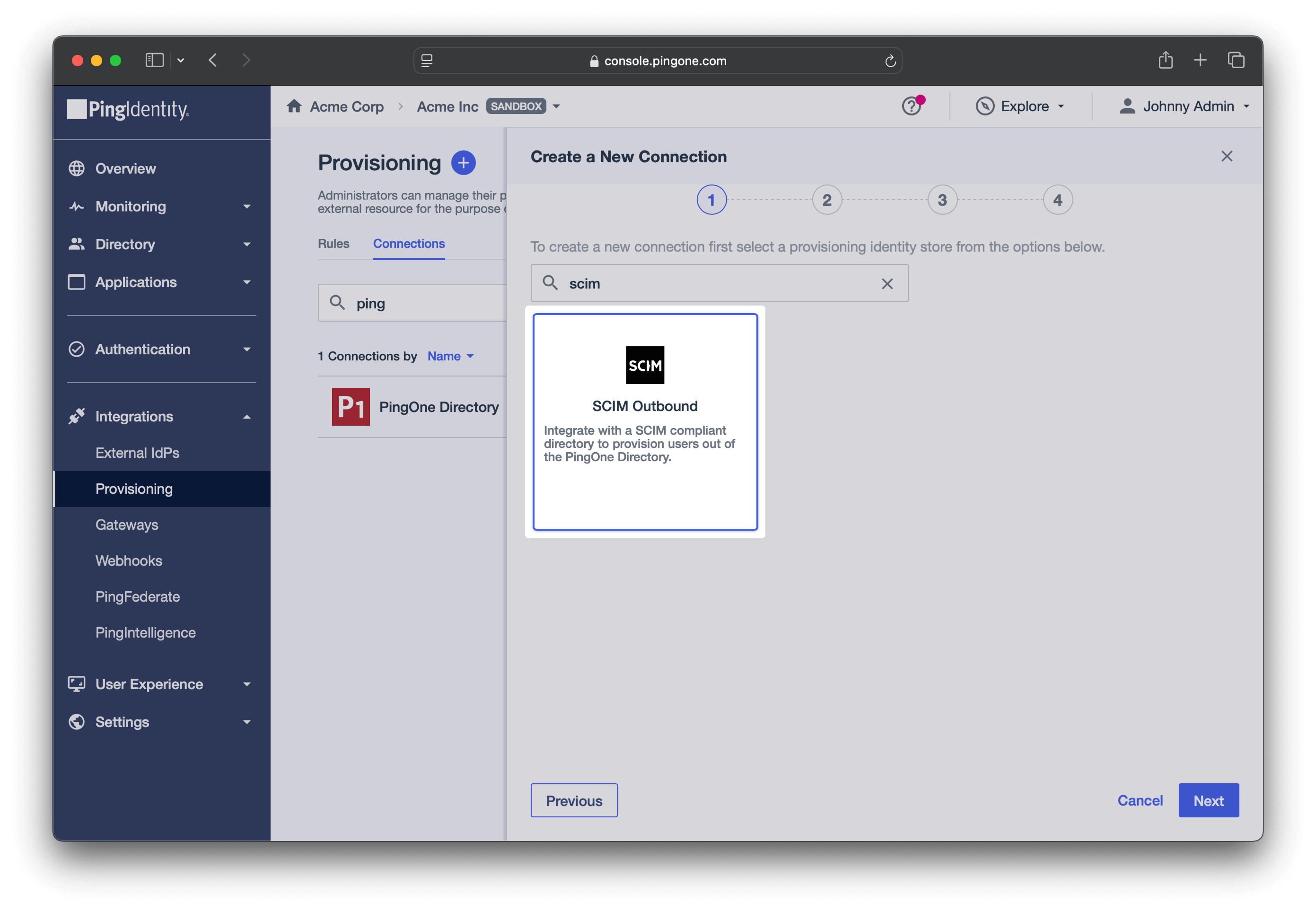Open the environment SANDBOX dropdown
The width and height of the screenshot is (1316, 911).
point(556,106)
